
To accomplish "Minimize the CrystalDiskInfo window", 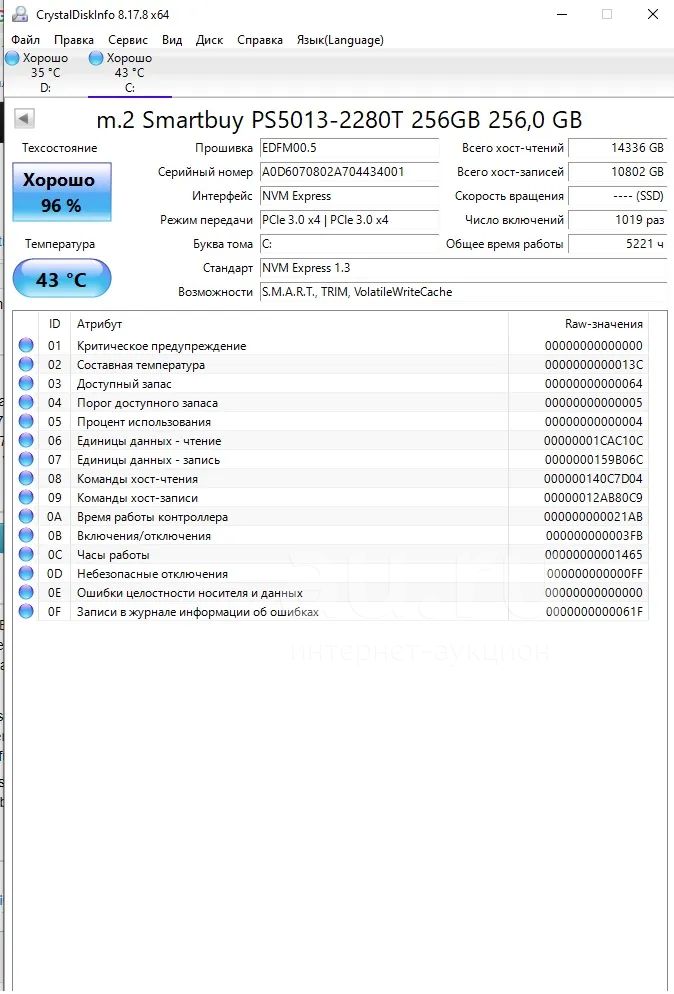I will 562,14.
